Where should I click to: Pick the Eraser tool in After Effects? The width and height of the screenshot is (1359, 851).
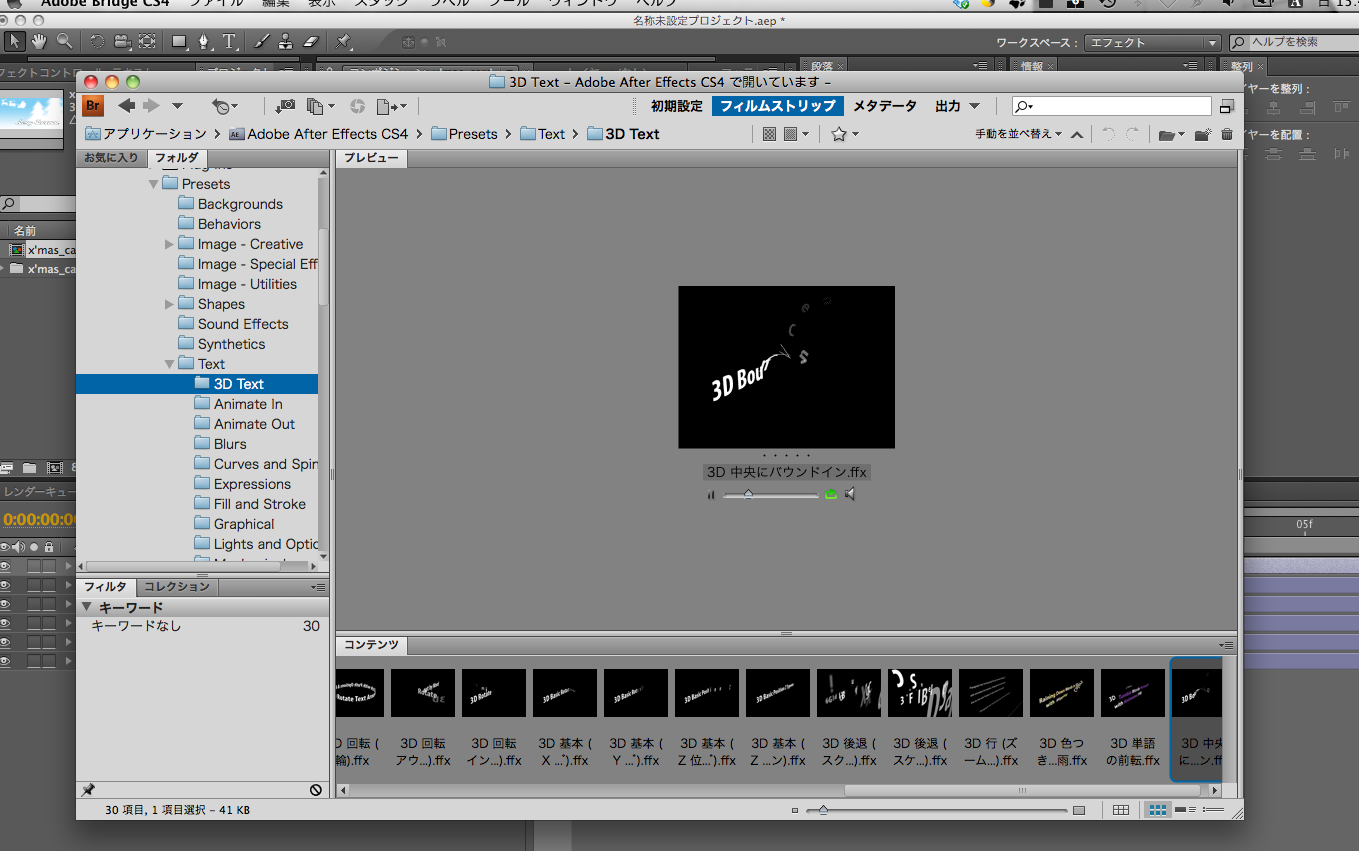pos(309,41)
